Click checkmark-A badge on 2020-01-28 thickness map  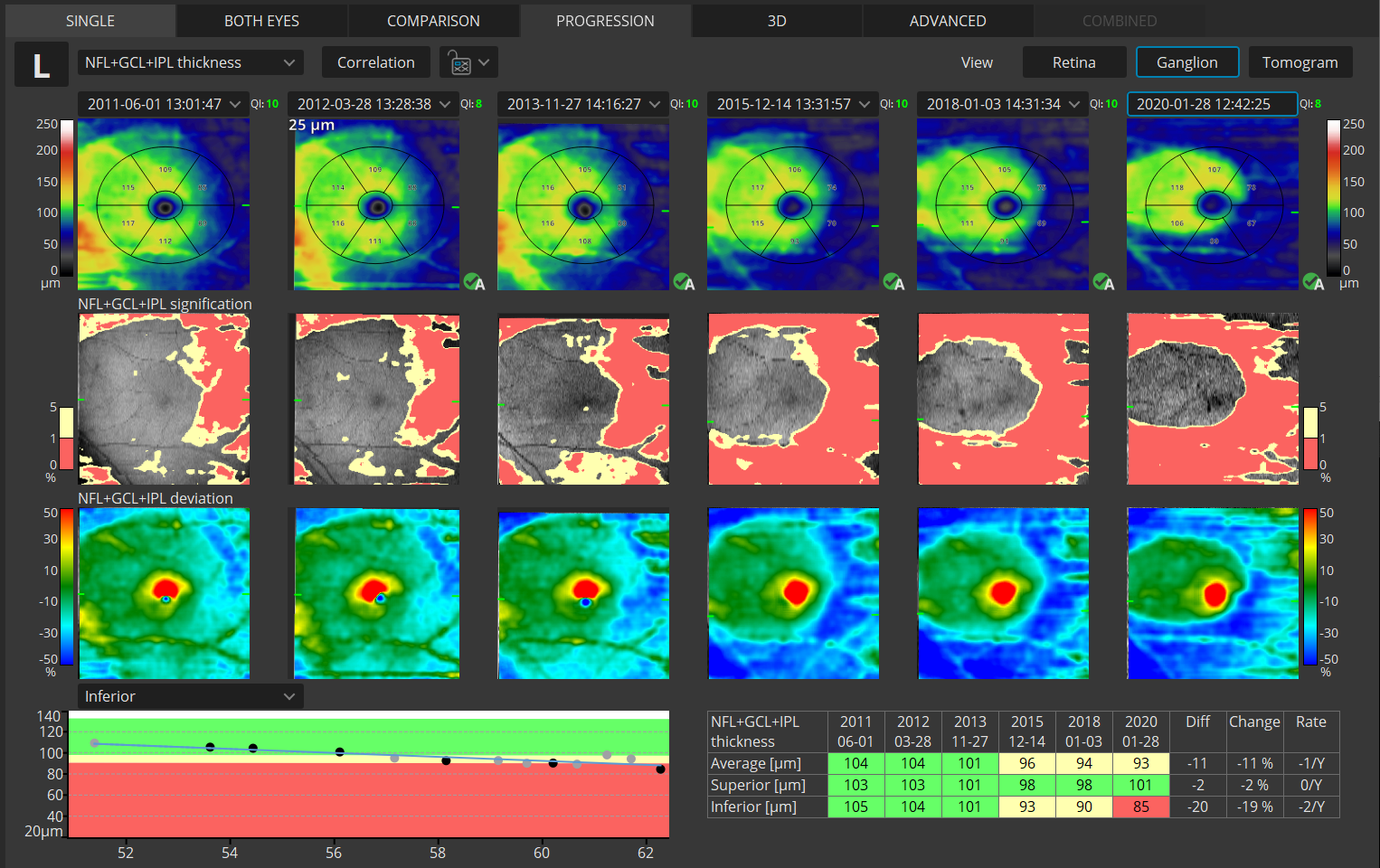click(1313, 282)
